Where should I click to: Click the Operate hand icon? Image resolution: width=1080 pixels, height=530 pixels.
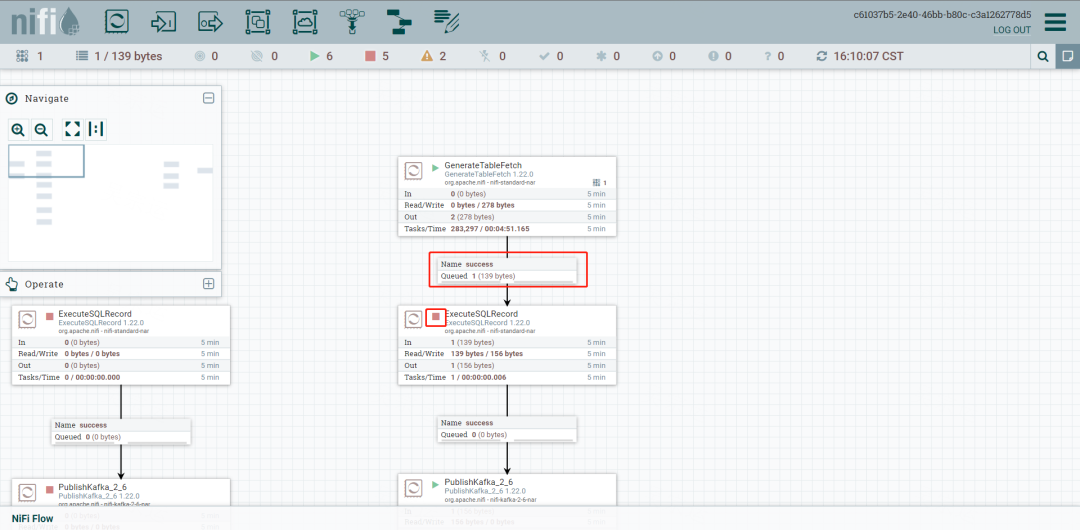[12, 283]
